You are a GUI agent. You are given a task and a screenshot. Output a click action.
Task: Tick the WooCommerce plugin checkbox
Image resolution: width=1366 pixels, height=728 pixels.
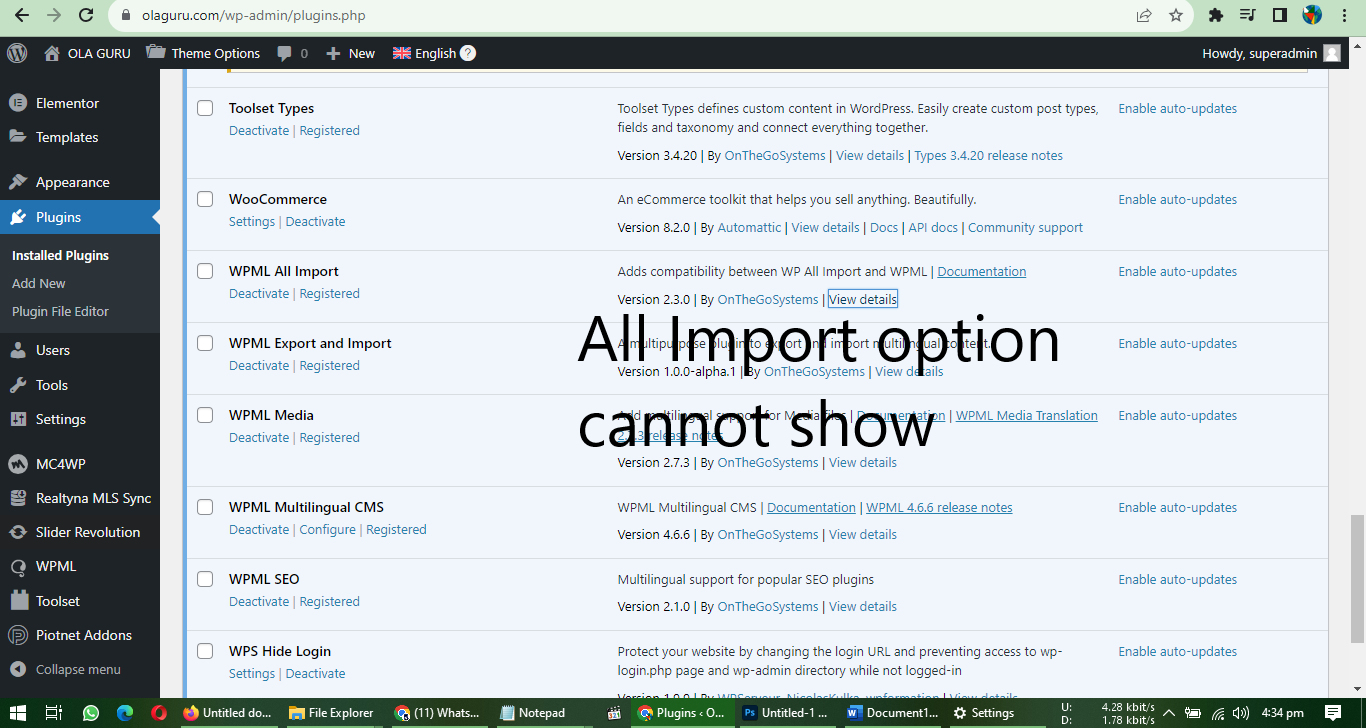click(205, 199)
